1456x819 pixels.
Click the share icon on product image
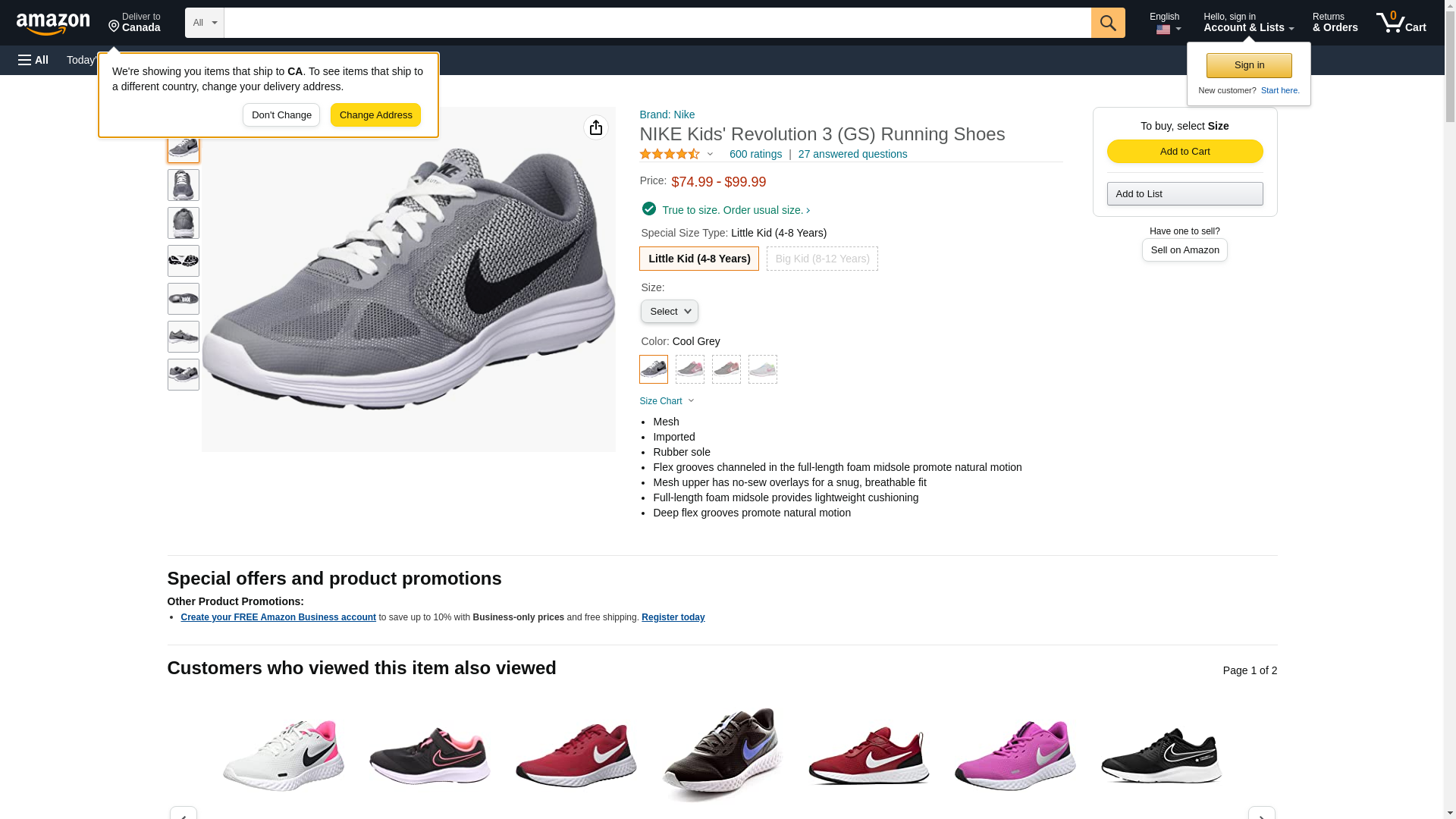[596, 127]
